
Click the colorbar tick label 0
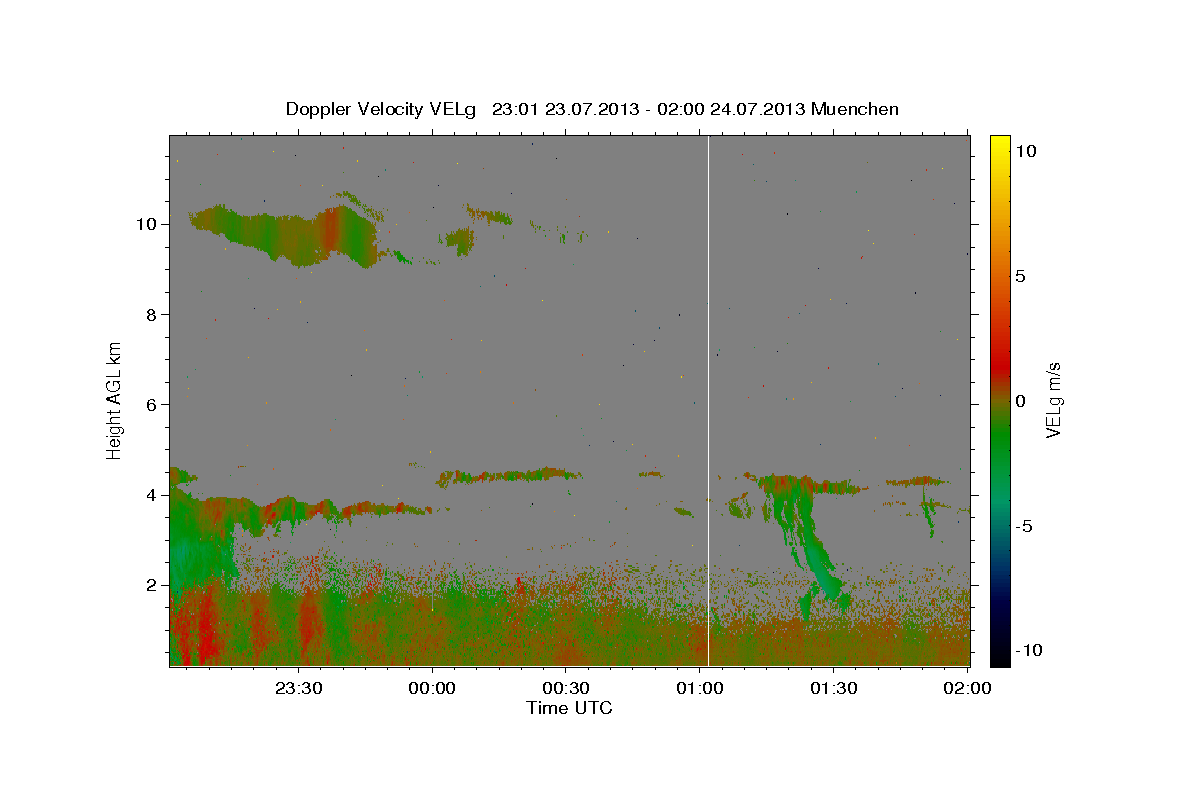click(1020, 401)
